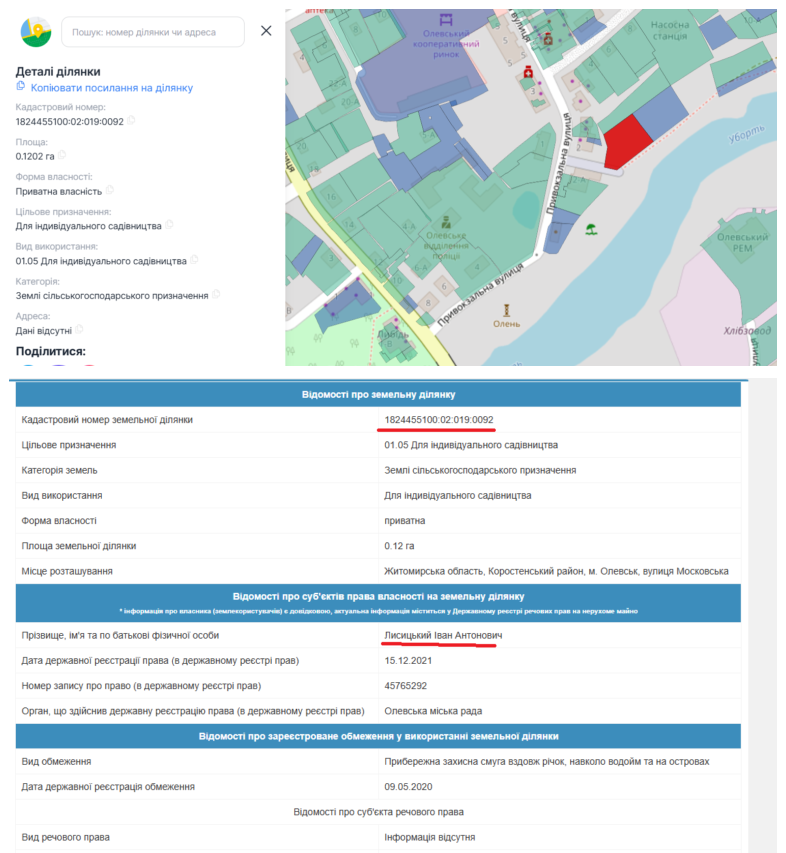Click the 'Прибережна захисна смуга' restriction cell
Screen dimensions: 786x853
click(547, 762)
